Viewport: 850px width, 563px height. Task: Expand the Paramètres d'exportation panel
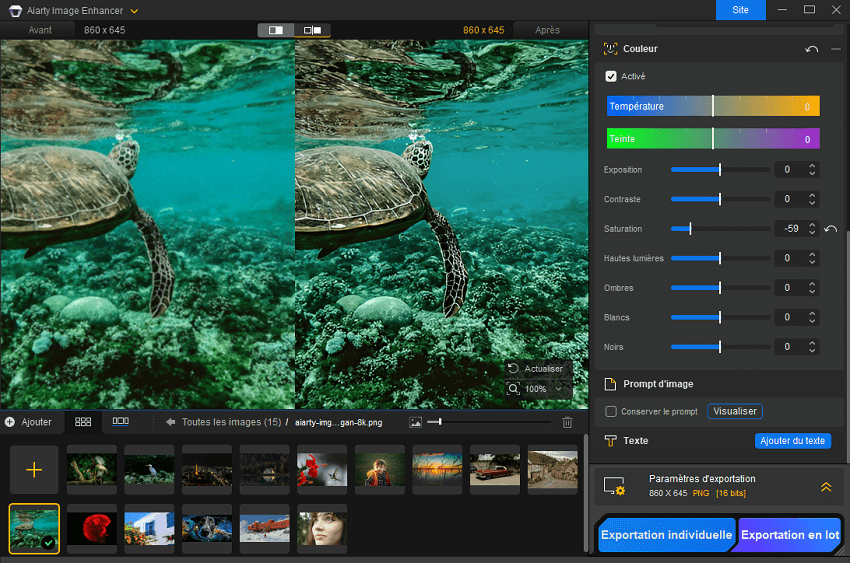(x=826, y=487)
